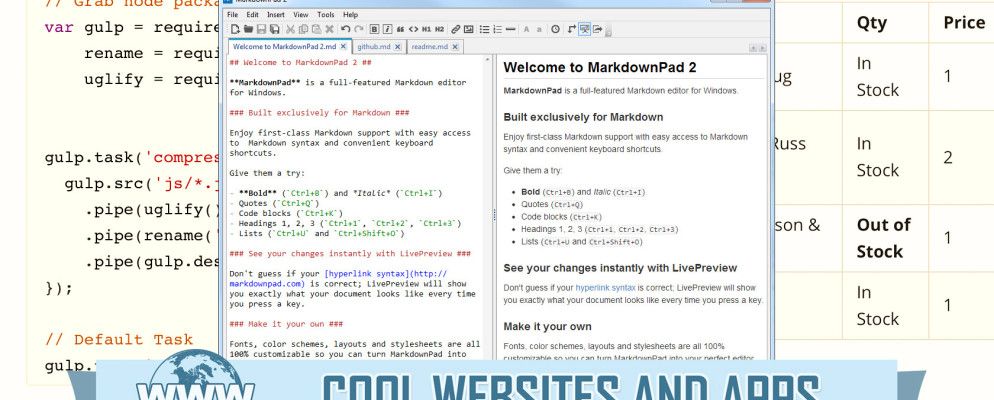Click the Open file folder icon
The image size is (994, 400).
247,29
